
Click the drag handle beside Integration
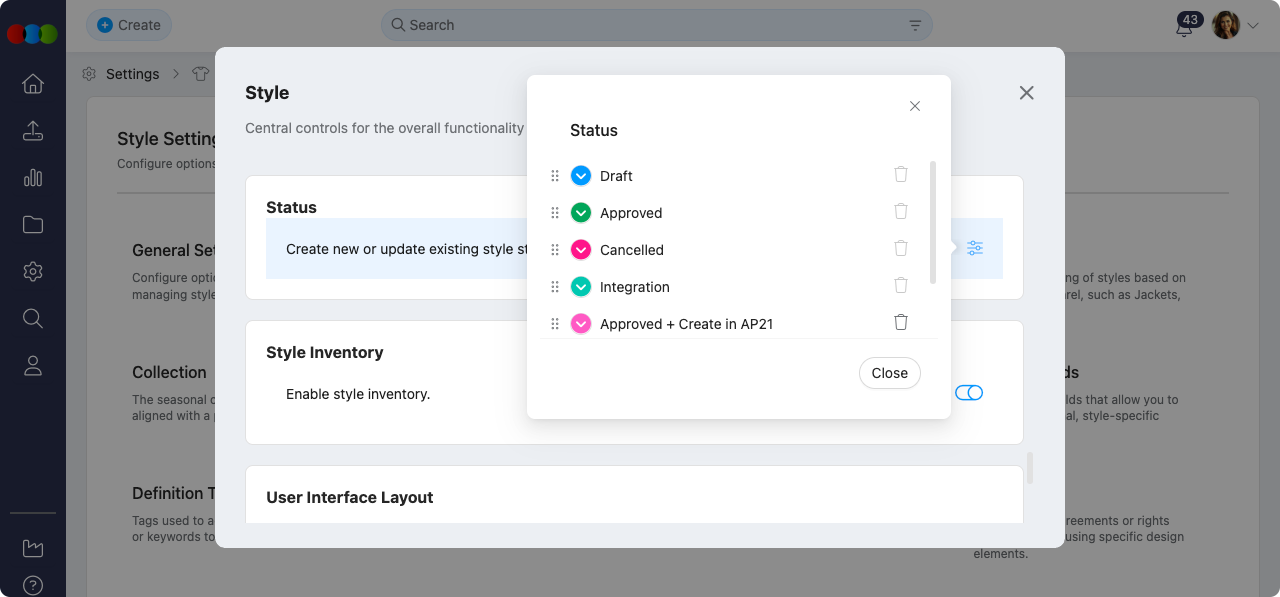[x=555, y=287]
